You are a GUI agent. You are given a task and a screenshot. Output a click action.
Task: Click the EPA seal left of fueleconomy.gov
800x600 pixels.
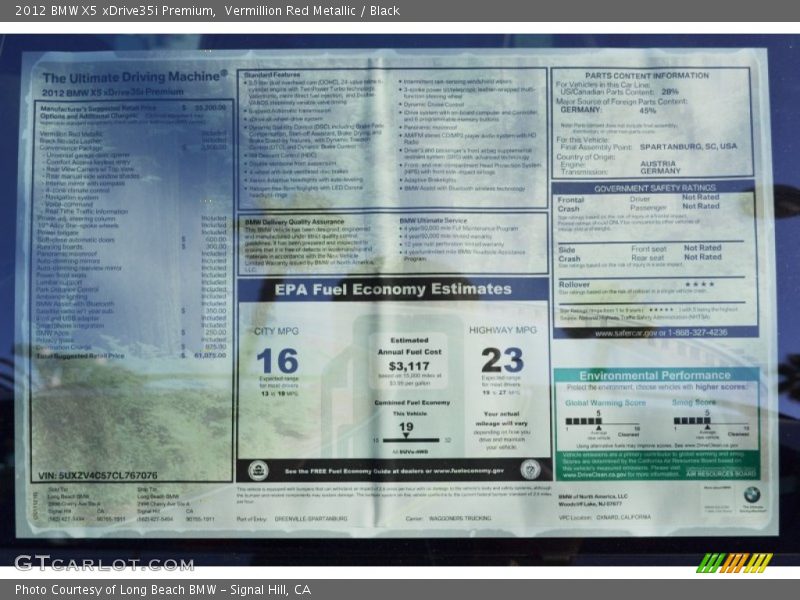pos(258,469)
